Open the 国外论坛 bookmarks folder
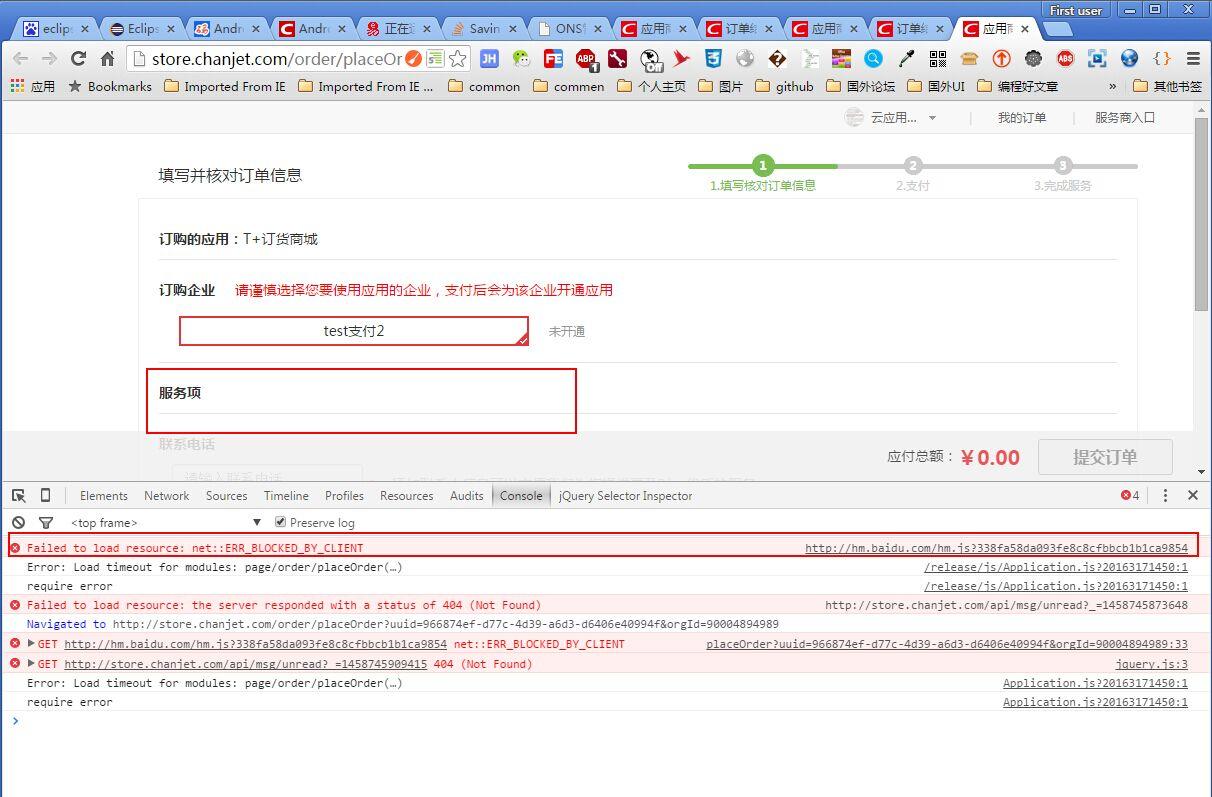 click(861, 86)
